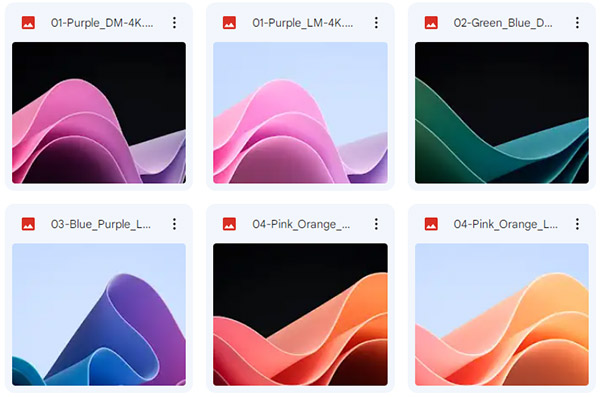Open more options menu for 02-Green_Blue_D

pos(577,23)
